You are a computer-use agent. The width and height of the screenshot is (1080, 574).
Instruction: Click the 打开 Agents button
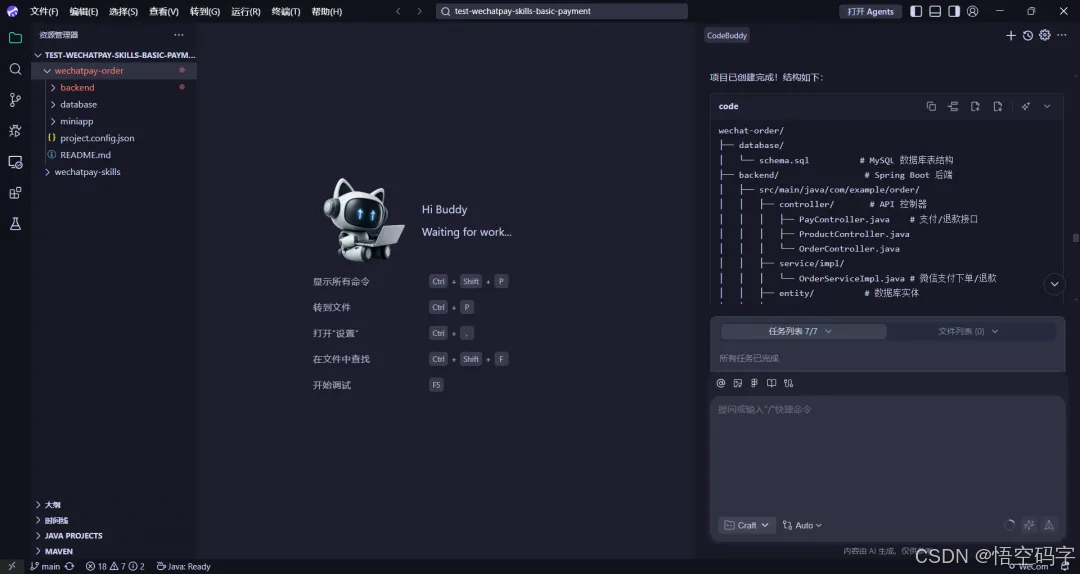point(871,11)
